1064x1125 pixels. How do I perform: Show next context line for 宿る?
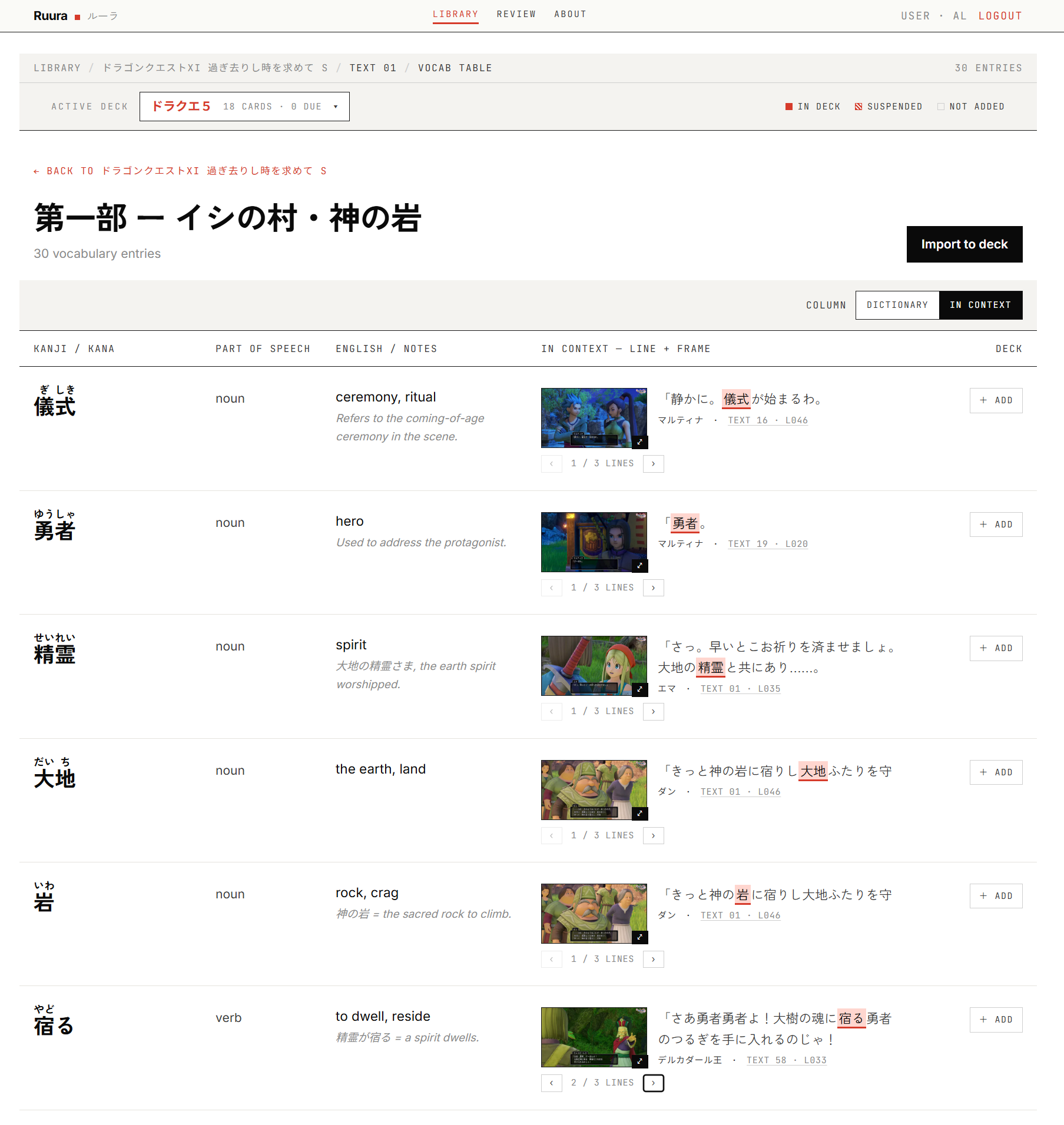click(653, 1083)
